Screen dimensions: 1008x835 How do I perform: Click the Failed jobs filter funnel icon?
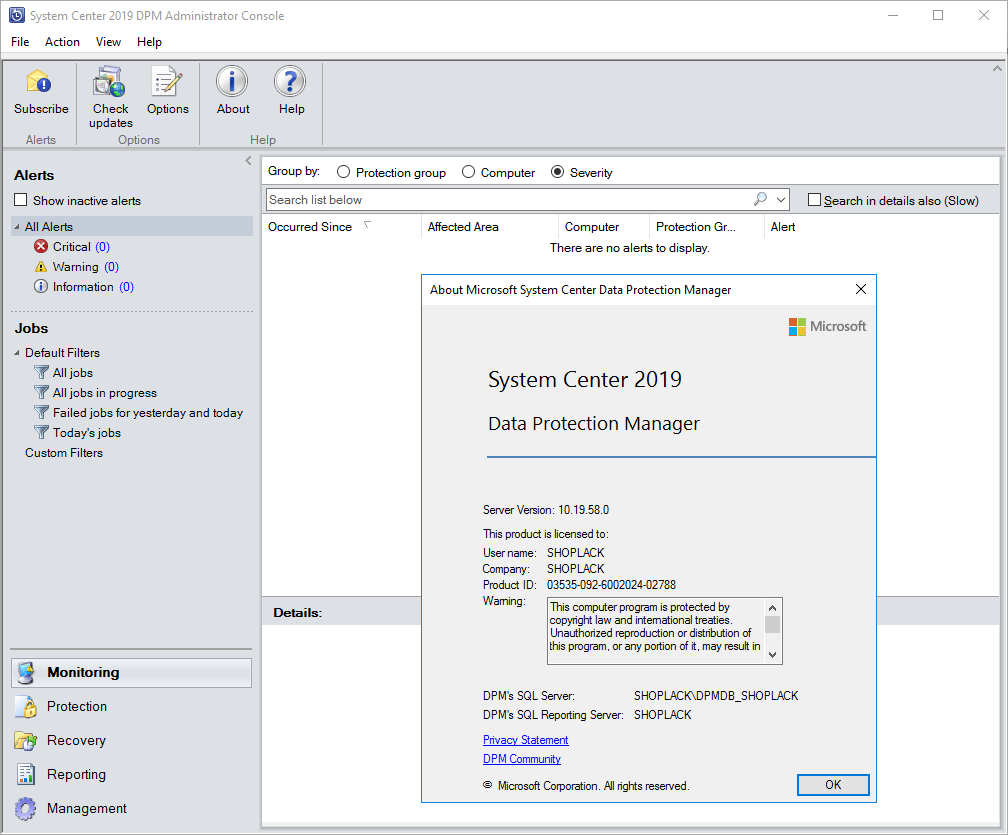click(41, 413)
